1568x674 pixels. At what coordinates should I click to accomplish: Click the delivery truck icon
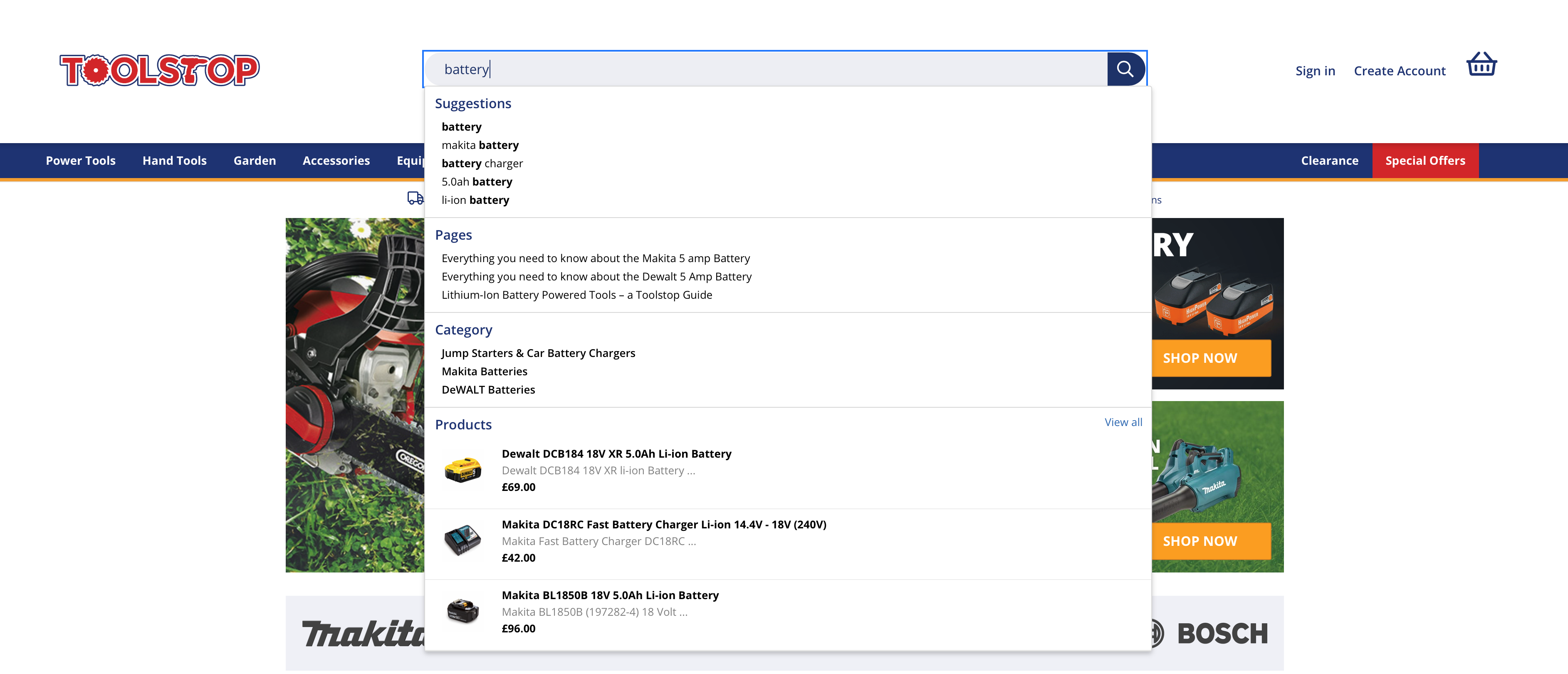point(415,198)
